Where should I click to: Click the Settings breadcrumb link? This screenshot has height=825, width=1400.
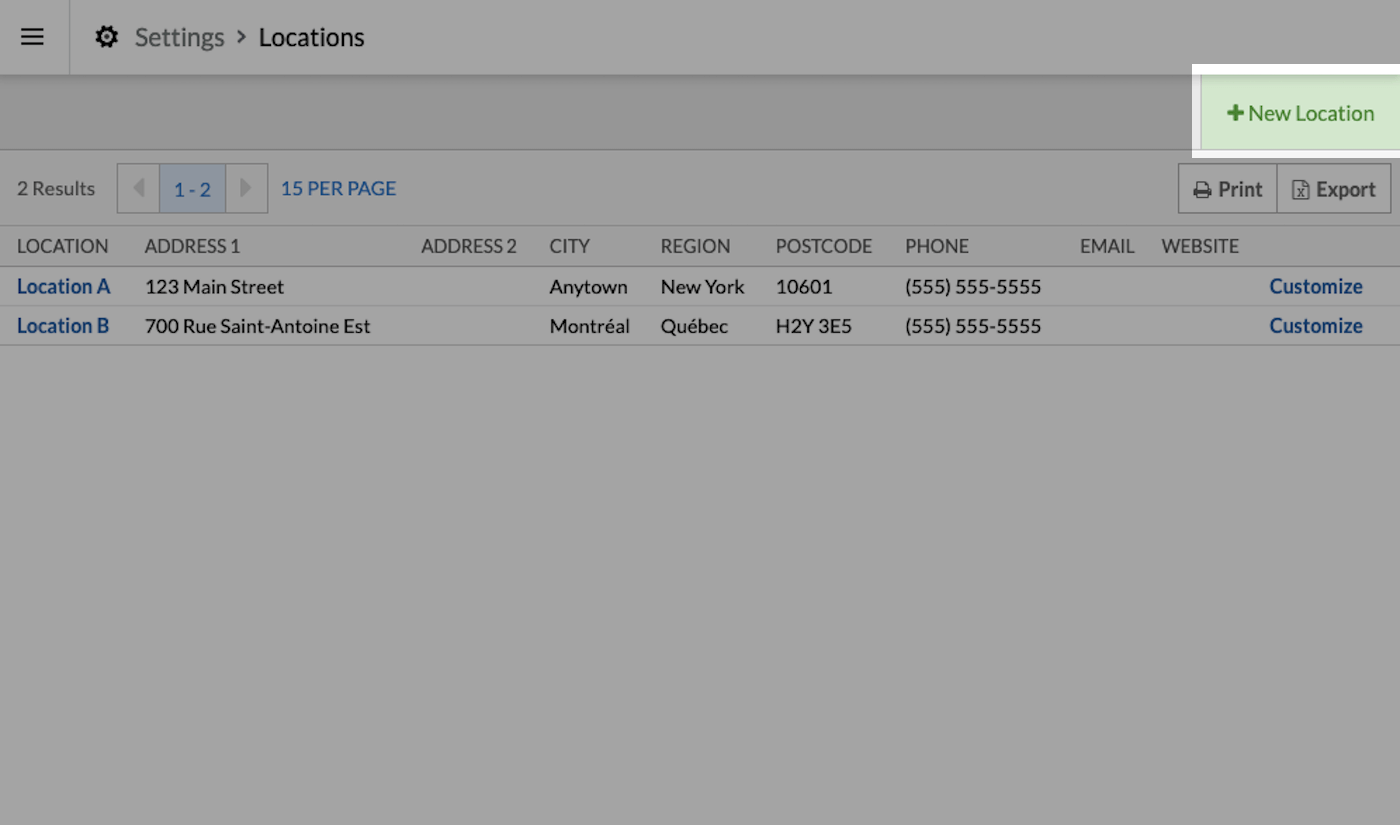tap(179, 37)
